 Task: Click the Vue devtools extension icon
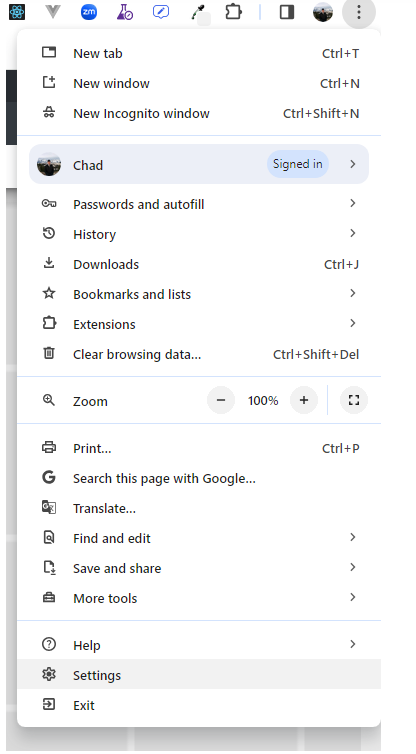click(53, 12)
